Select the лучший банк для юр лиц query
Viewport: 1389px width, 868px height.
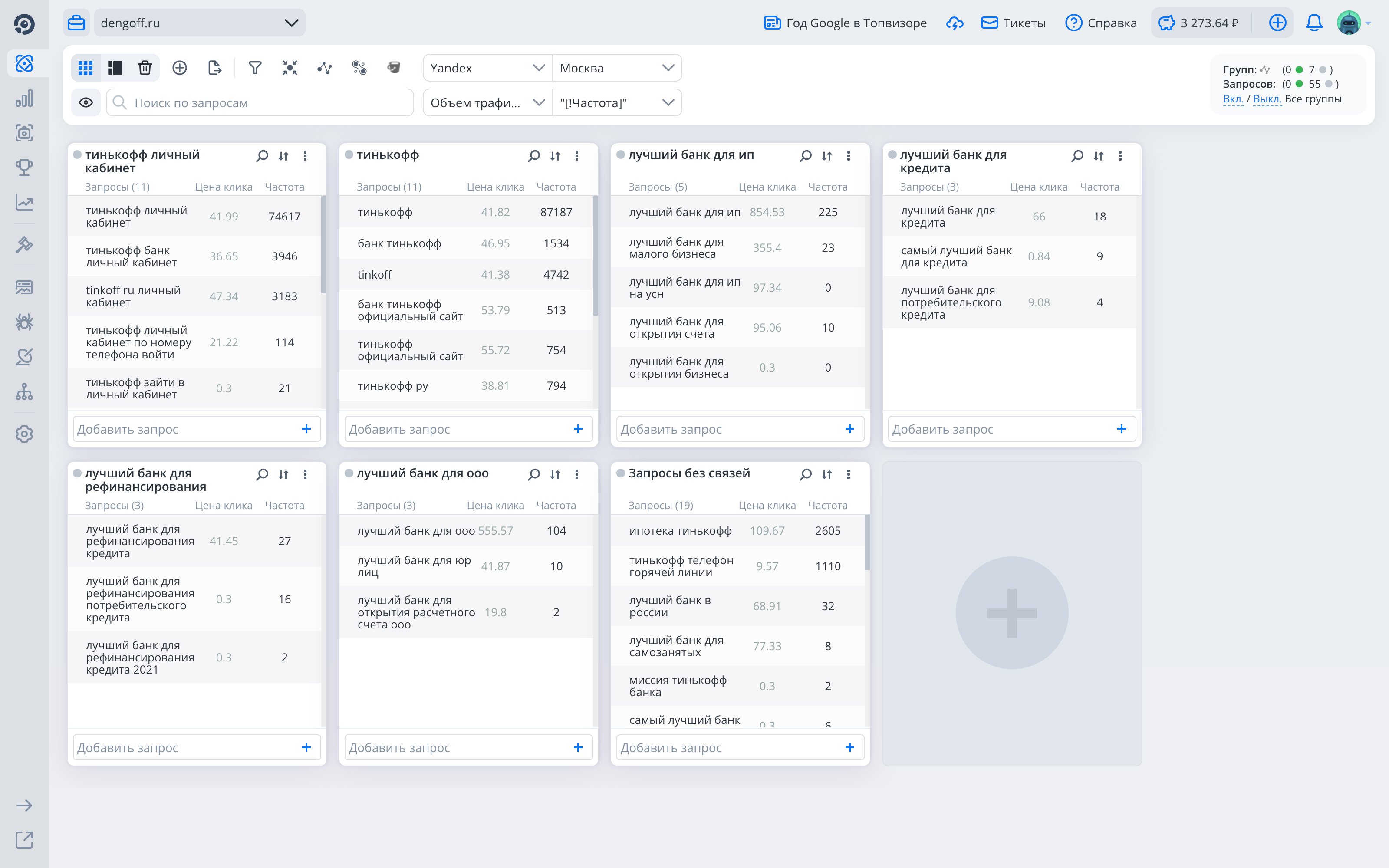[x=466, y=566]
